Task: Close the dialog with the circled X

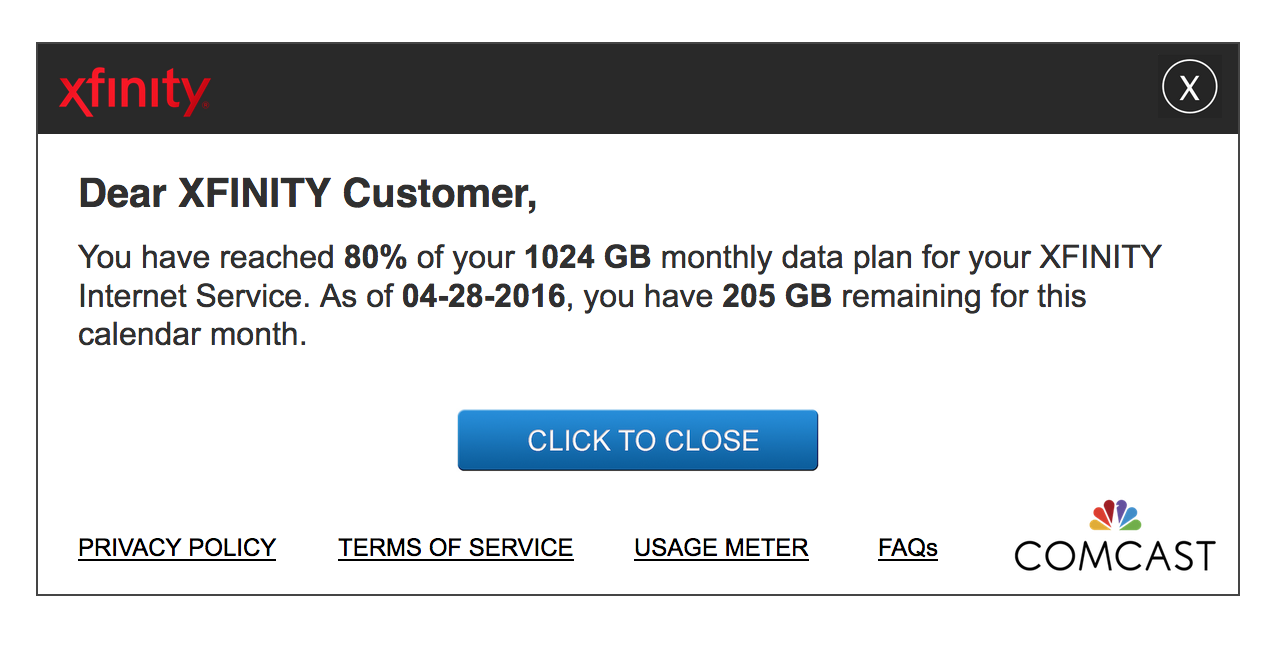Action: (1189, 88)
